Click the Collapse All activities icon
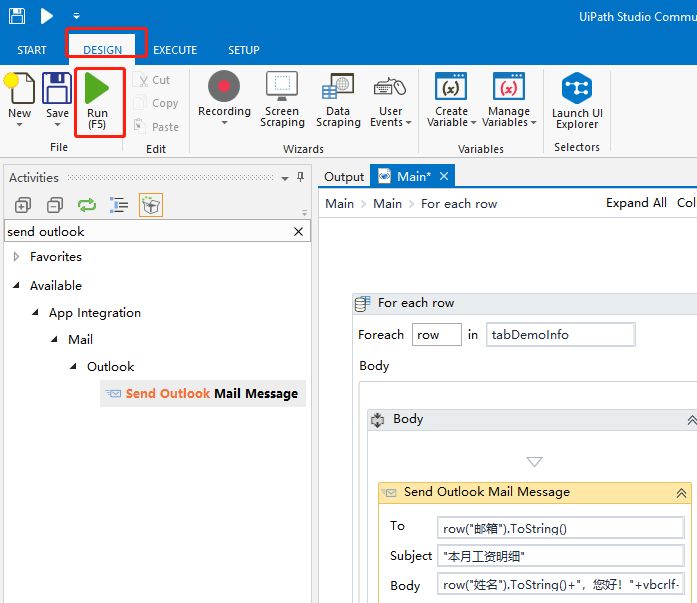This screenshot has width=697, height=603. 55,205
